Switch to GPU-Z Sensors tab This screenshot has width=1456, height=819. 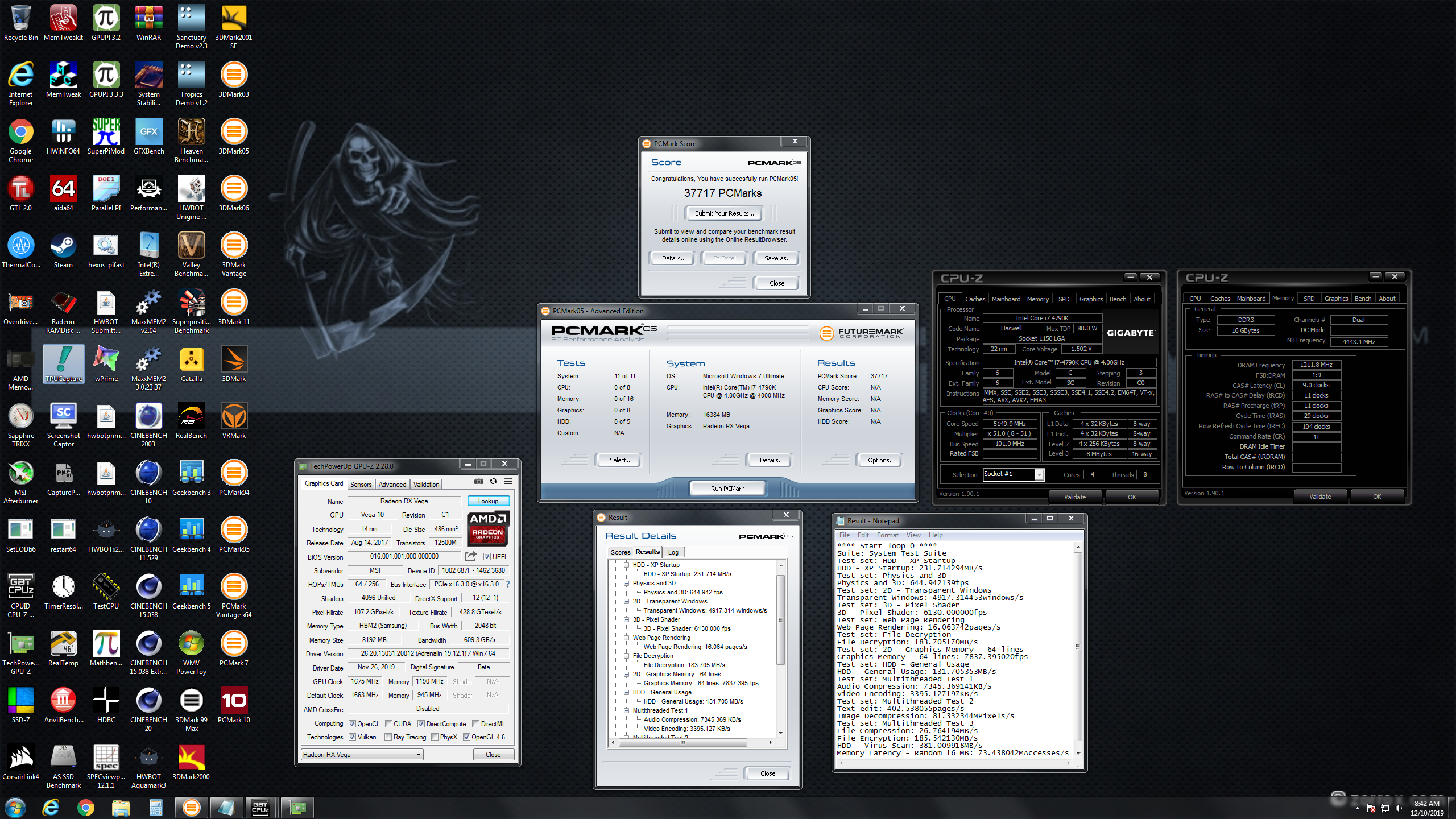click(361, 485)
